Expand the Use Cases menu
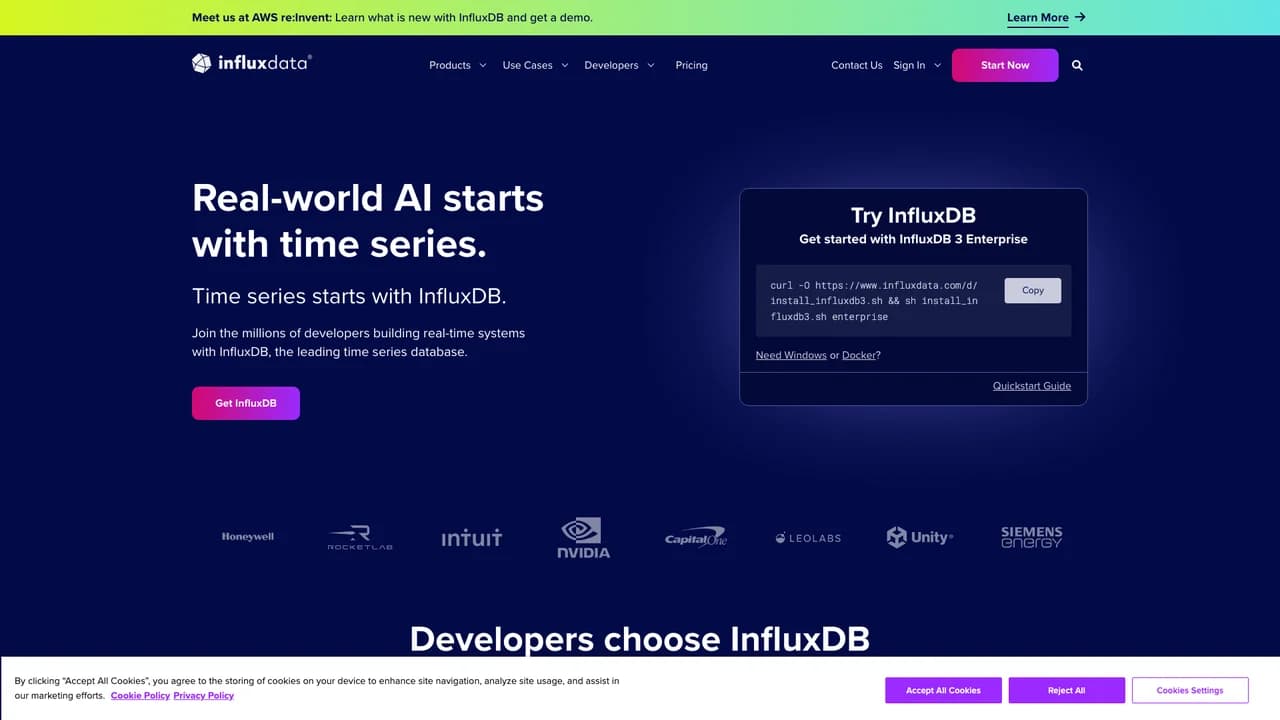The height and width of the screenshot is (720, 1280). point(535,65)
